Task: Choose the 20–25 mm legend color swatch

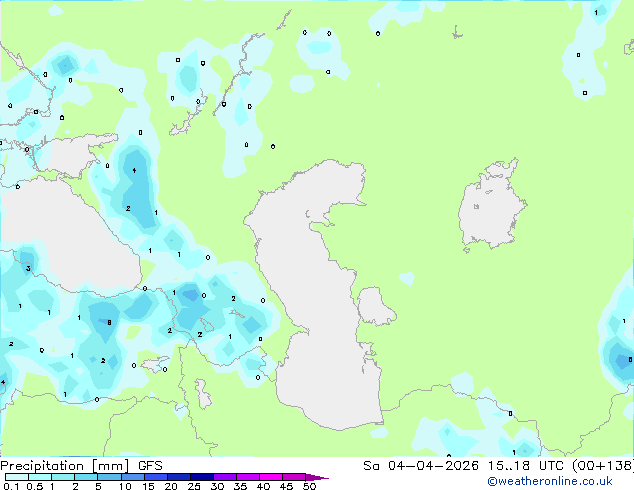Action: 179,477
